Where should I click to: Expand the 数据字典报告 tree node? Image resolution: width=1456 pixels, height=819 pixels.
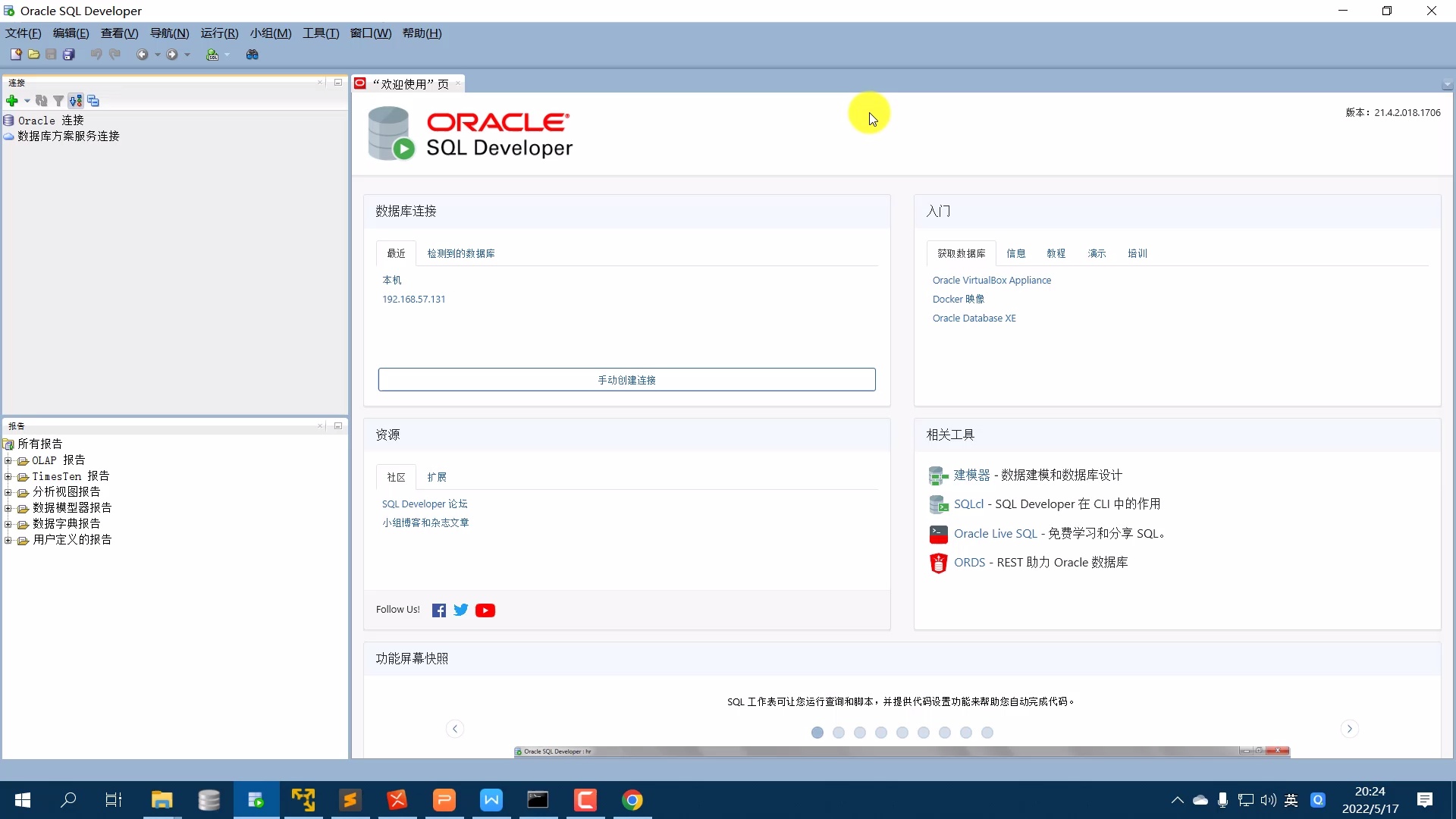[8, 524]
